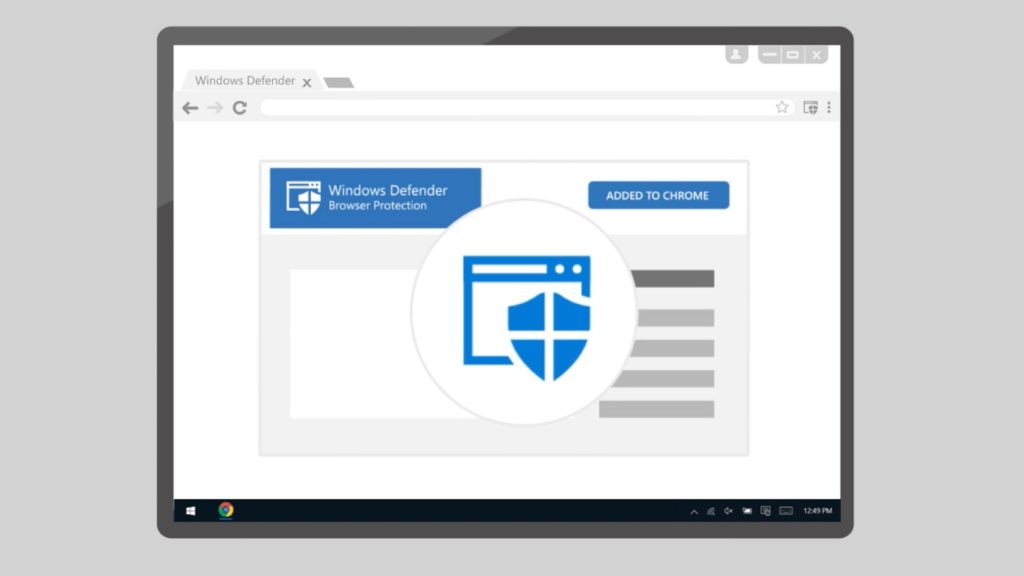Toggle the network status icon in tray
Viewport: 1024px width, 576px height.
coord(712,512)
